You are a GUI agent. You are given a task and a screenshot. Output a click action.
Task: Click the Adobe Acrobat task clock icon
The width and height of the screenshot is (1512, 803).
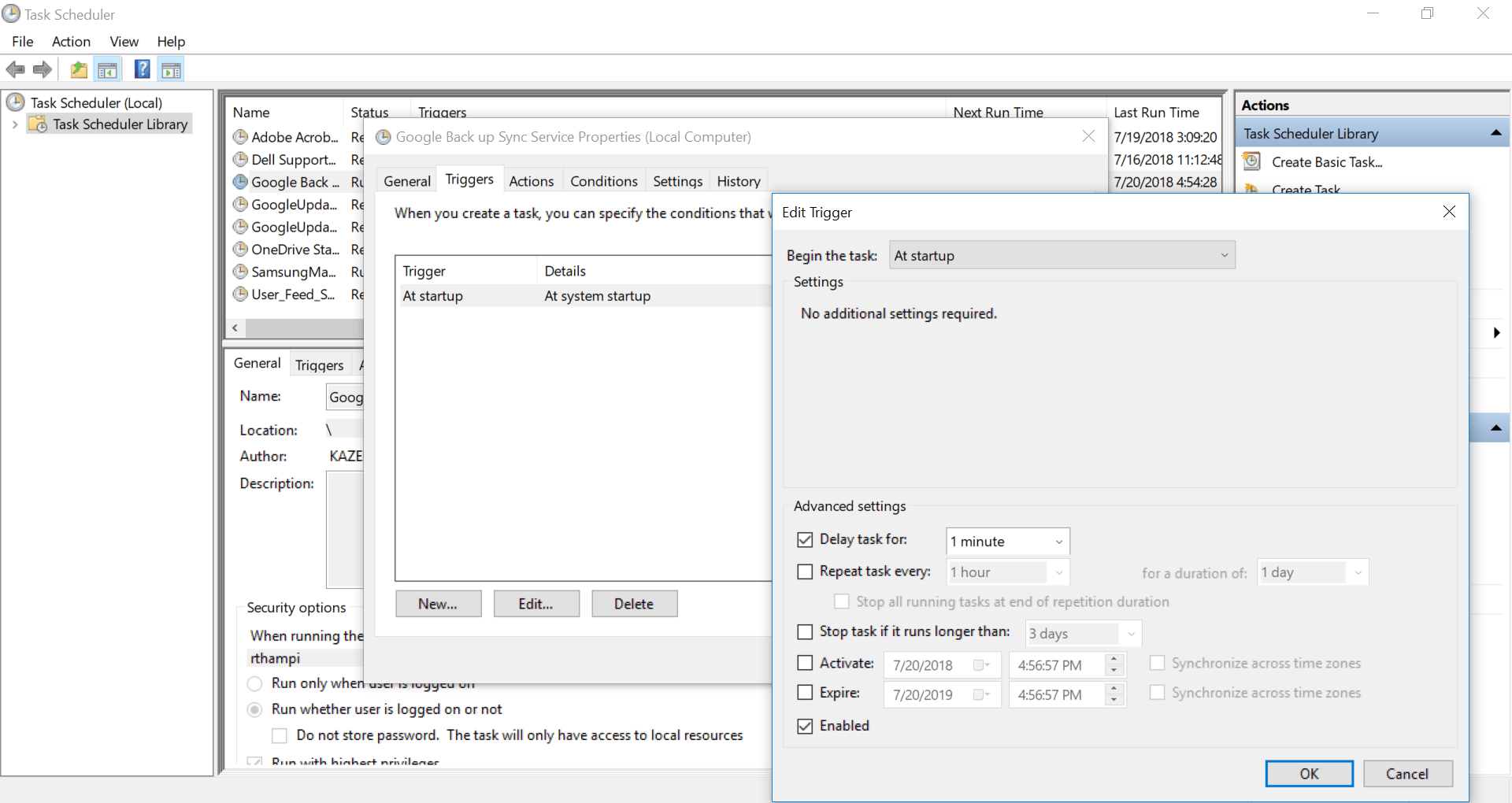240,137
